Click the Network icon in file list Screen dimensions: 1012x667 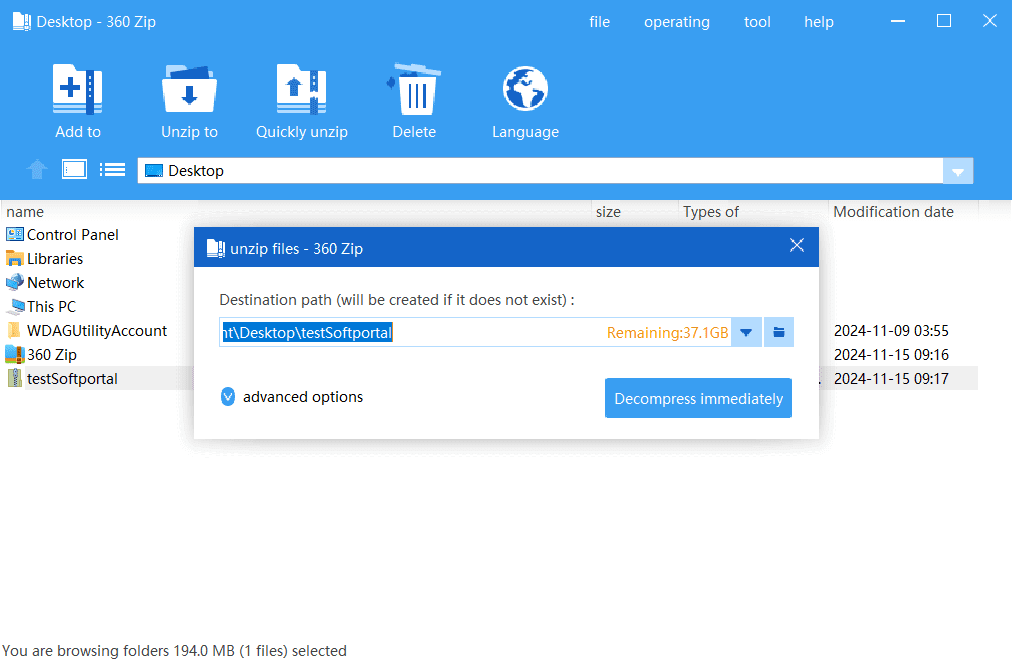tap(15, 282)
